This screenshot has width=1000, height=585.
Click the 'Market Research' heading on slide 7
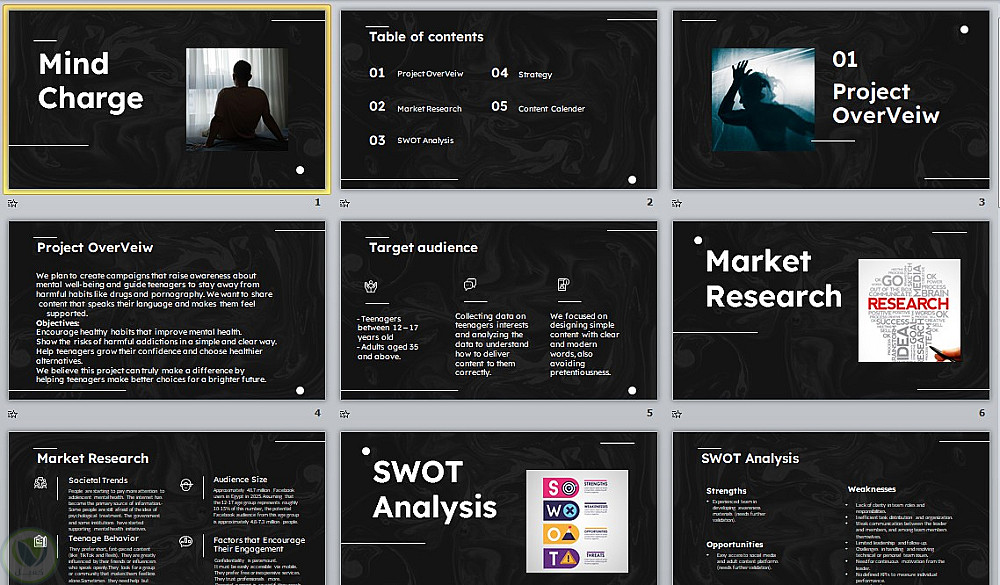coord(92,458)
